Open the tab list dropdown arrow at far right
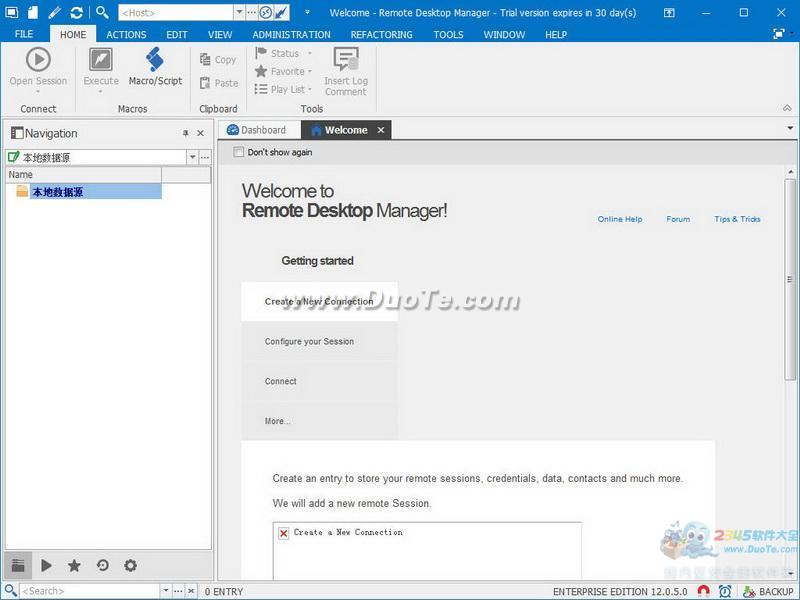800x600 pixels. pos(790,128)
